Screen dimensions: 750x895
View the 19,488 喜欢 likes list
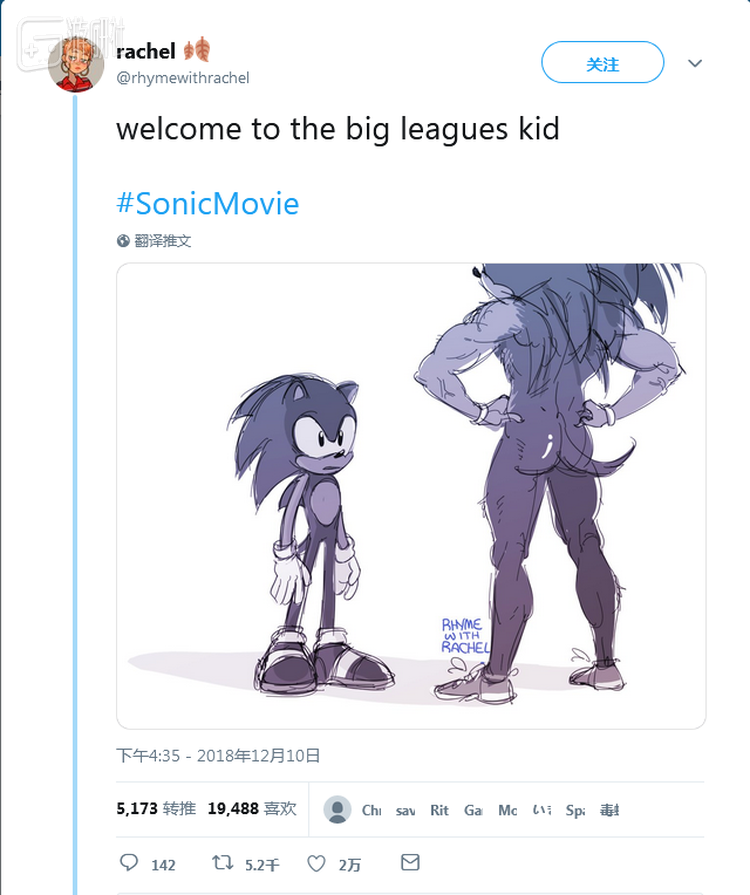[252, 809]
